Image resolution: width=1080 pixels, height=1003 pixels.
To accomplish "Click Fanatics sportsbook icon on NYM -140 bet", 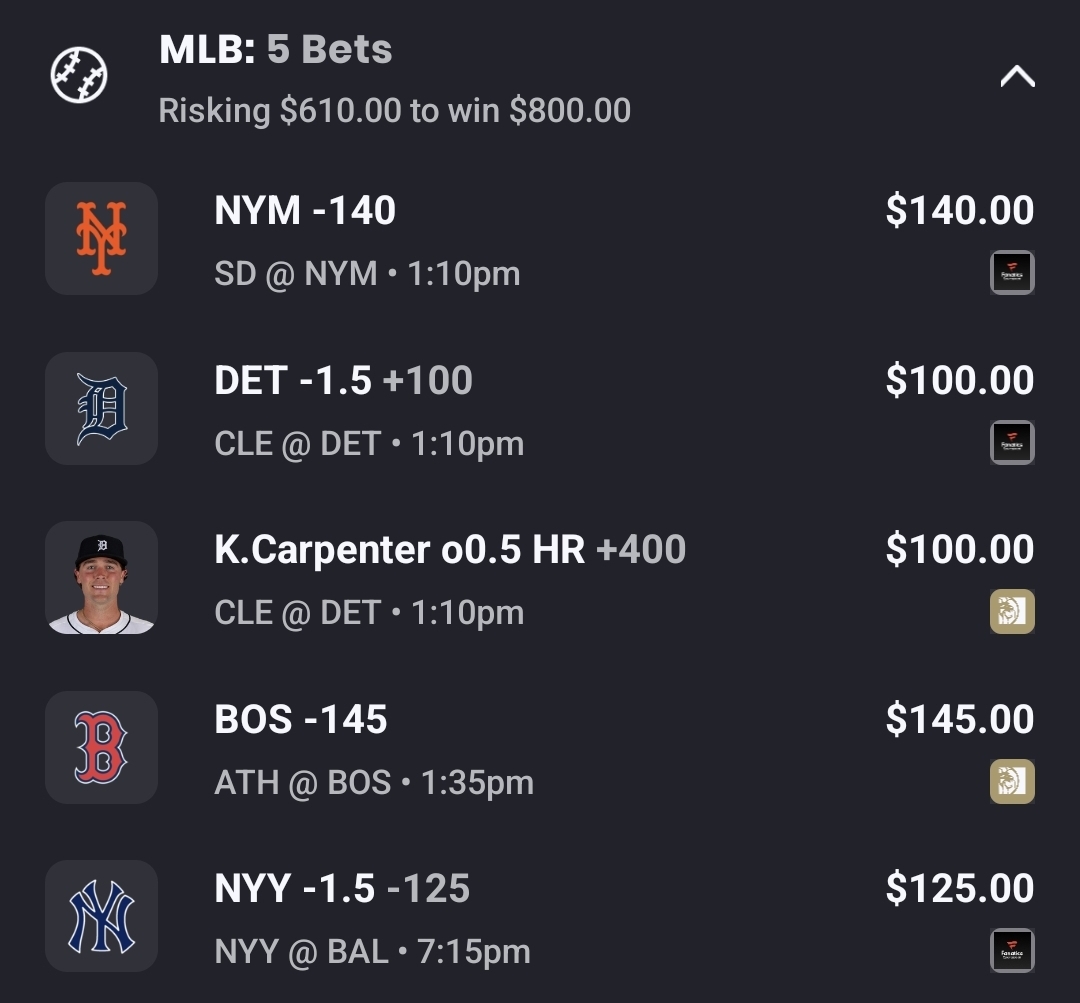I will (x=1011, y=272).
